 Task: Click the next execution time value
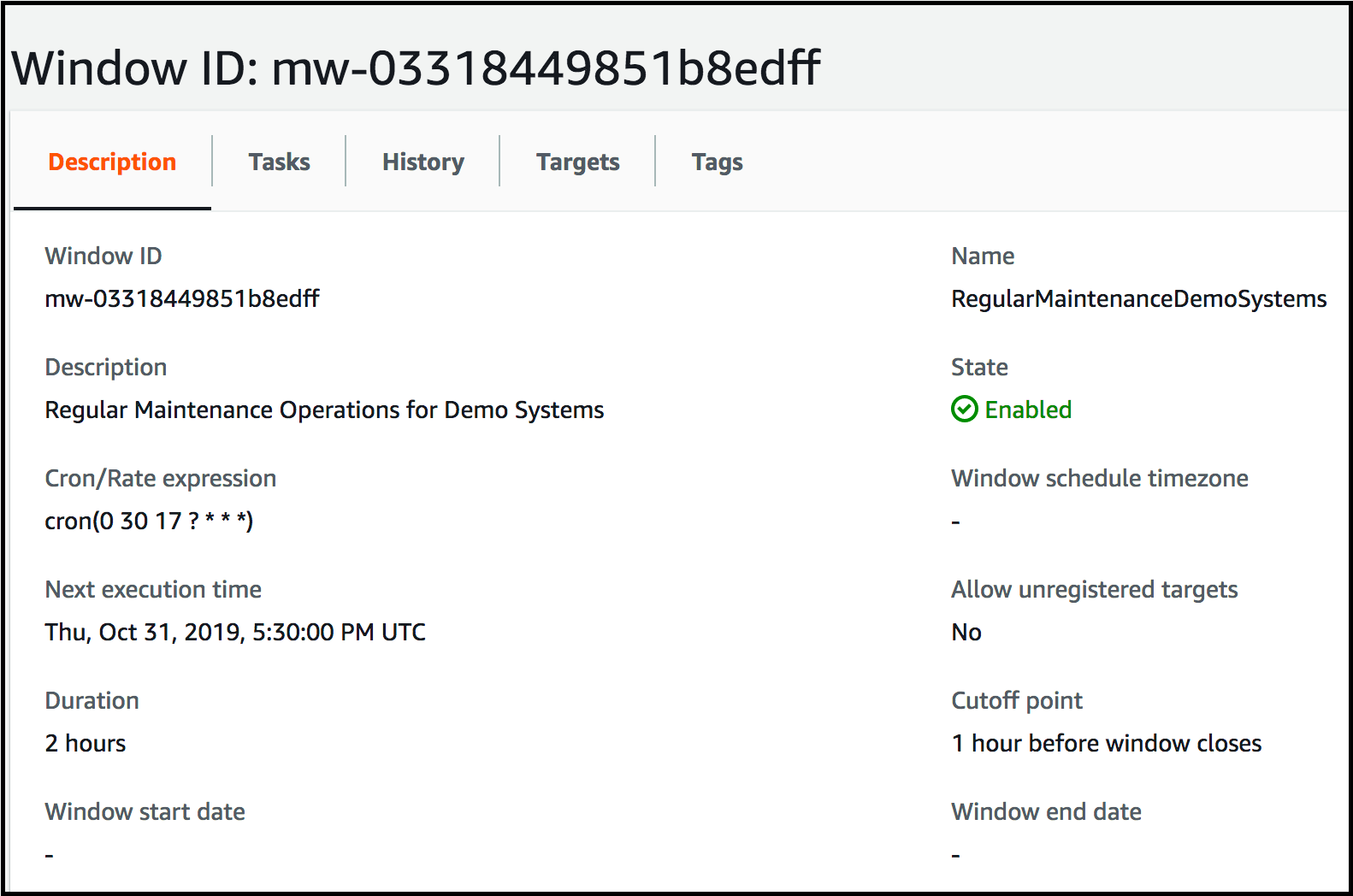tap(235, 632)
